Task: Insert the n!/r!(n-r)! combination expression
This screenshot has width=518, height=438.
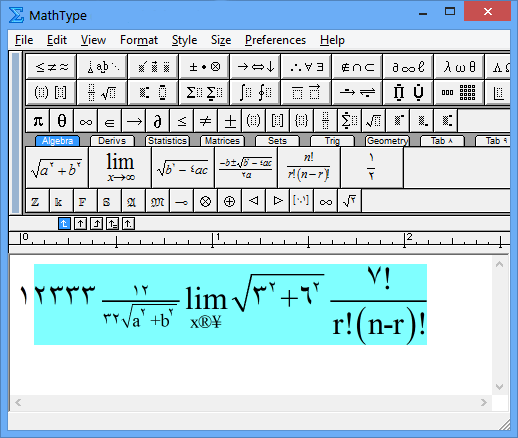Action: click(309, 167)
